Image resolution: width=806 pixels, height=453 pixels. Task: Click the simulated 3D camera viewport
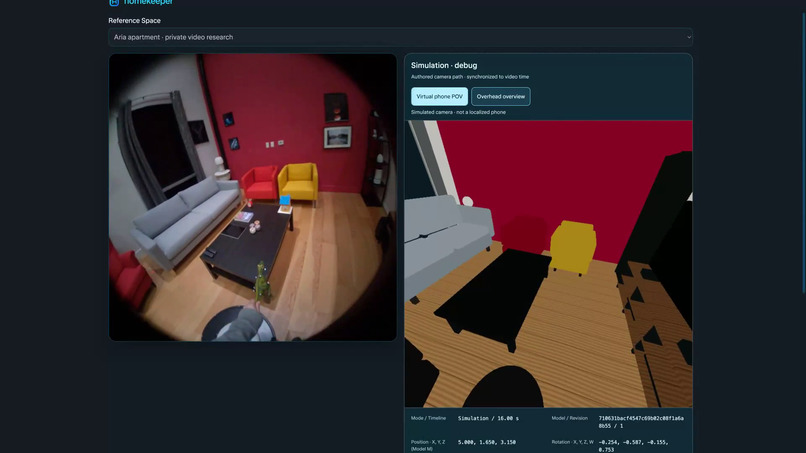tap(548, 264)
